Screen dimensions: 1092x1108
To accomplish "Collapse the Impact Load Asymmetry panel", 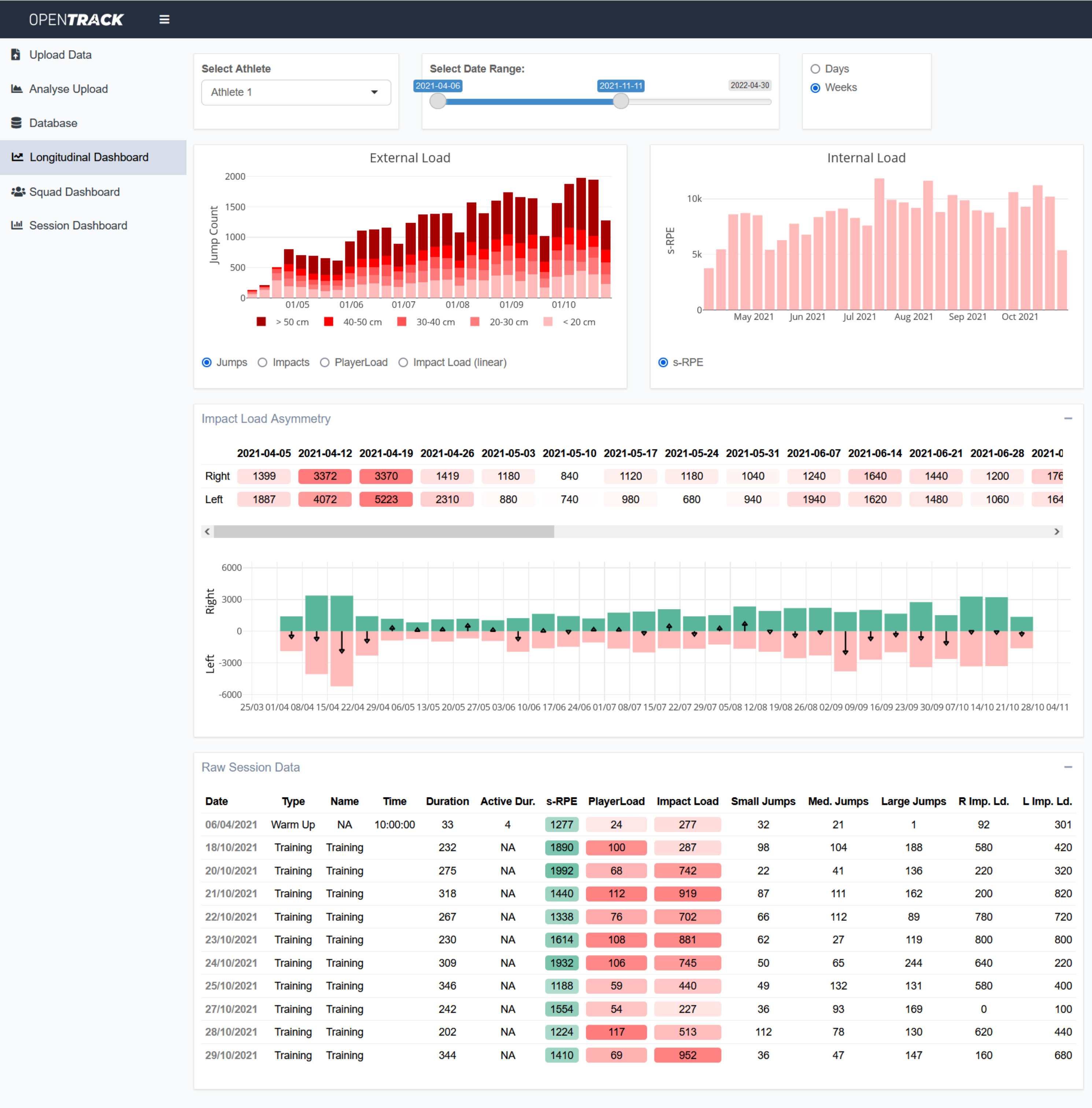I will coord(1067,419).
